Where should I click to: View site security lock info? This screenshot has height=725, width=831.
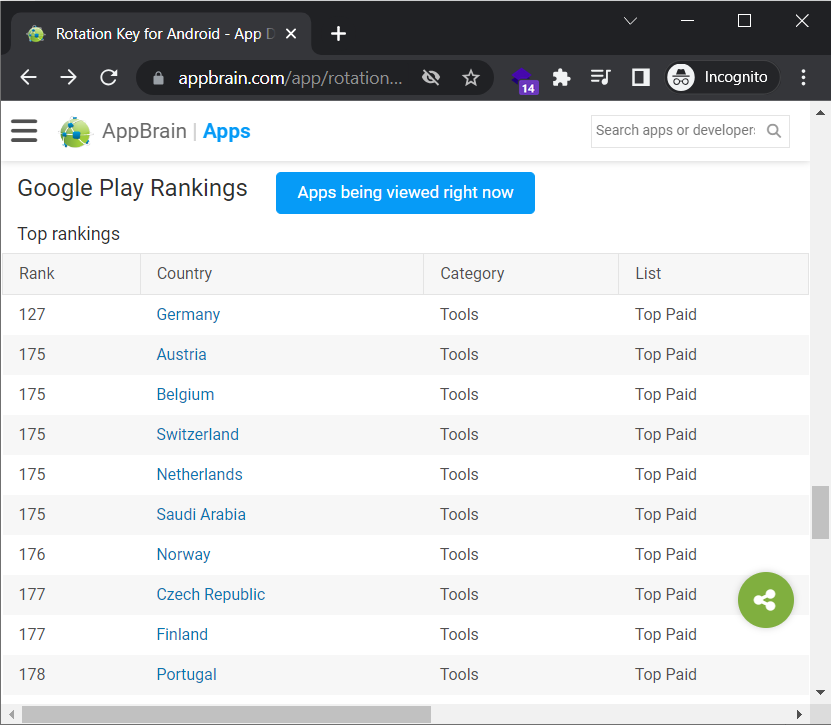pos(158,78)
